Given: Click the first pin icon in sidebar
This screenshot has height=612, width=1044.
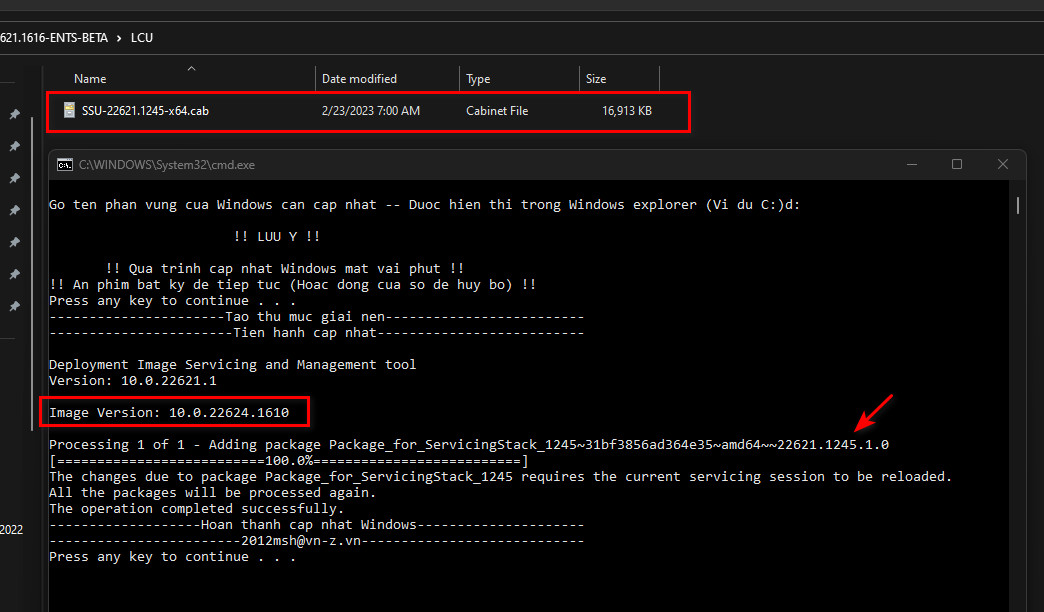Looking at the screenshot, I should pyautogui.click(x=15, y=114).
